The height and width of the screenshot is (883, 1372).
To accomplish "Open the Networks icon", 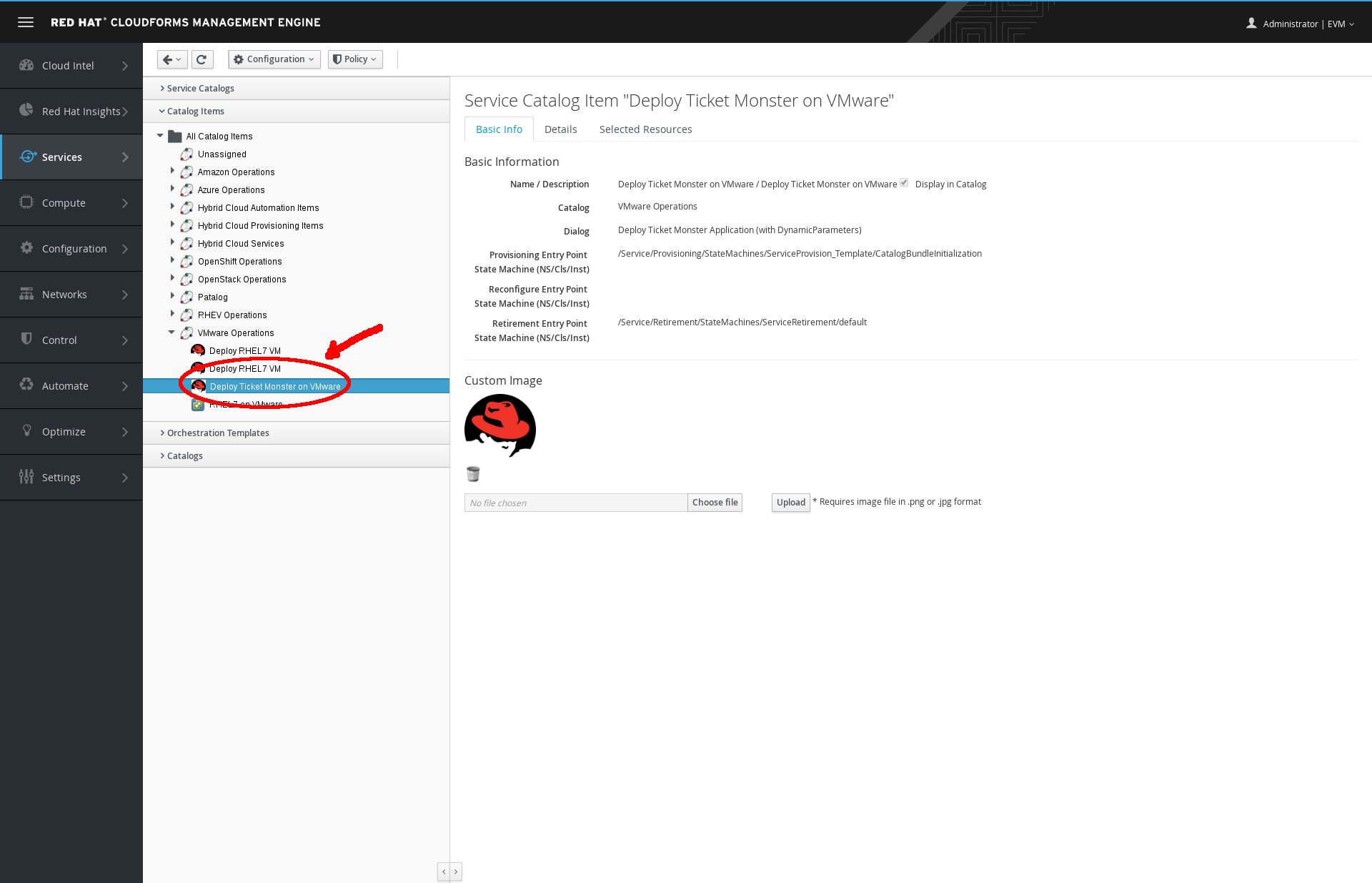I will 26,294.
